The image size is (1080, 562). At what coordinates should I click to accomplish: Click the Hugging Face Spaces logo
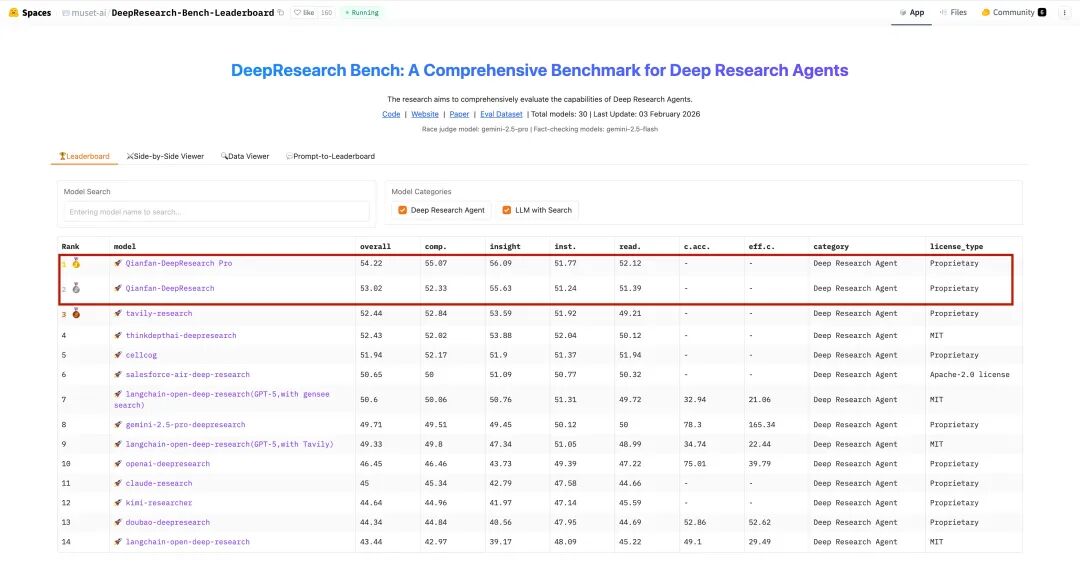click(13, 13)
